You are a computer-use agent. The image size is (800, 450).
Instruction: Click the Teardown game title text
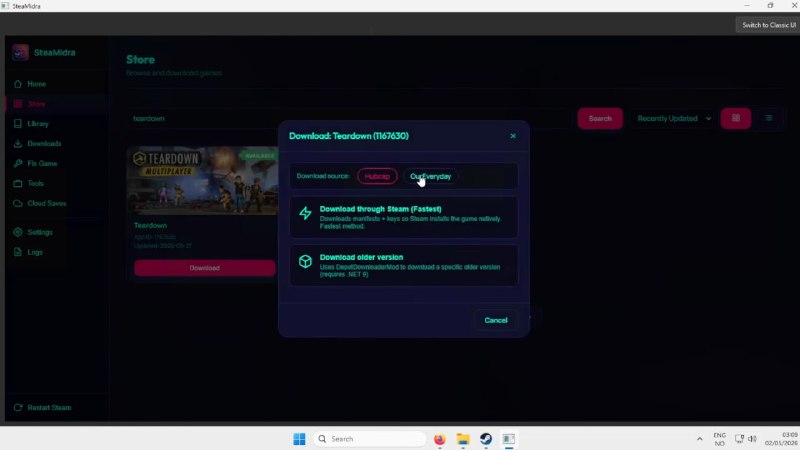click(x=151, y=225)
